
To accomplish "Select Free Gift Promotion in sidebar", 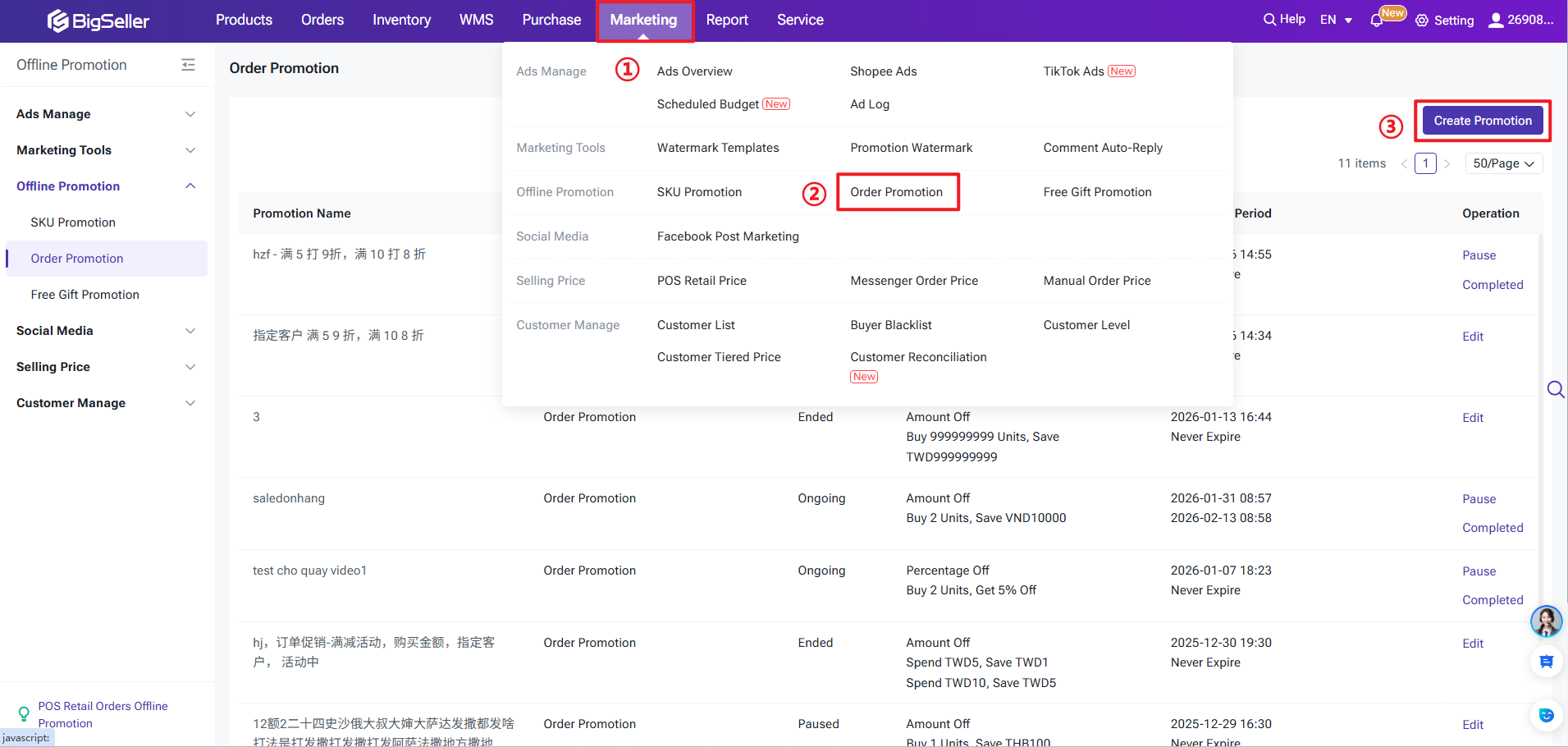I will [85, 295].
